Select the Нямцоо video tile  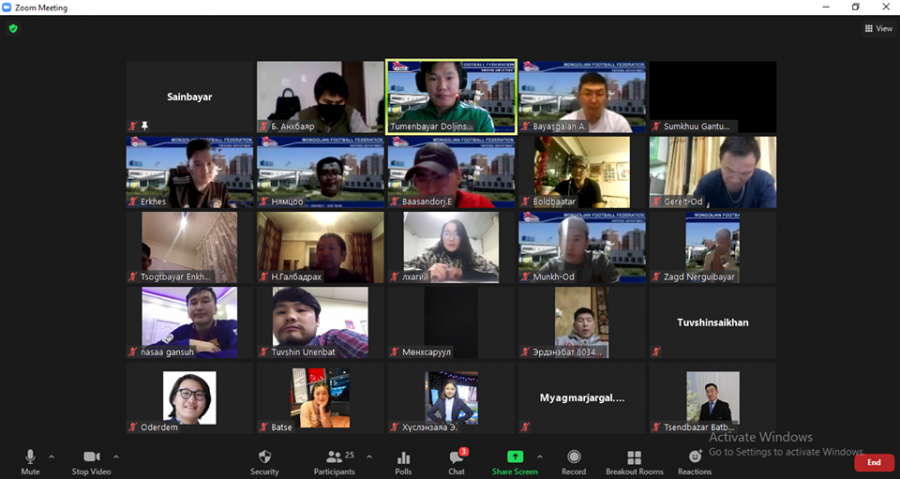320,172
